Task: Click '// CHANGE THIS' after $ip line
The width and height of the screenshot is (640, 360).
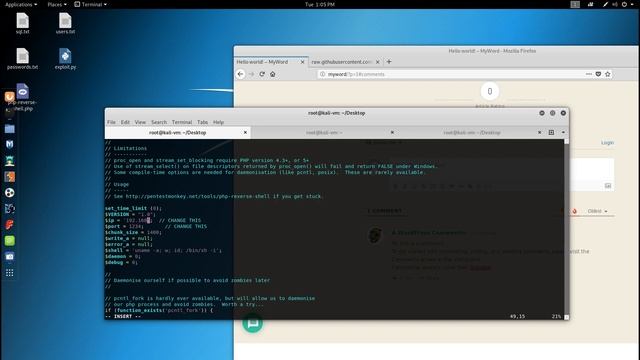Action: (x=180, y=220)
